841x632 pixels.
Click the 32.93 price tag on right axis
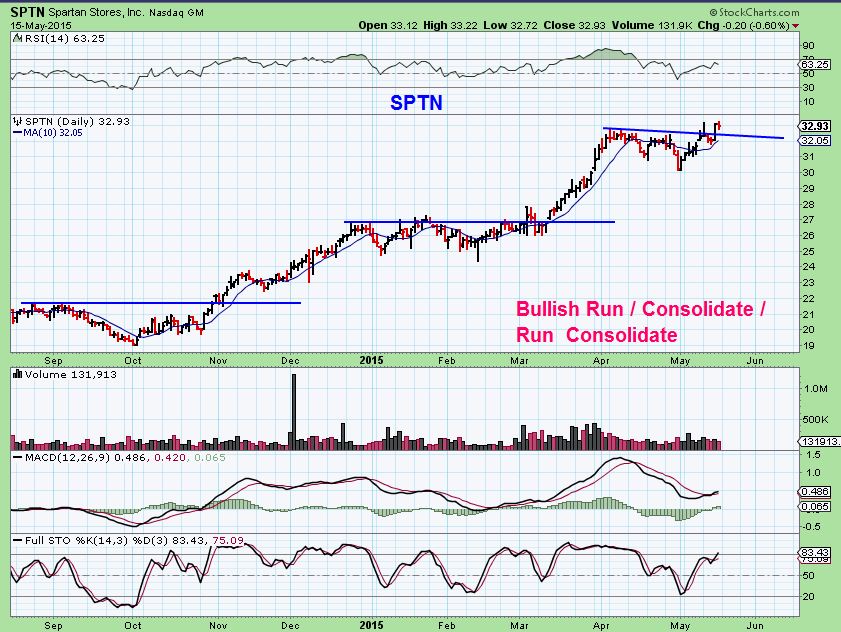[815, 126]
